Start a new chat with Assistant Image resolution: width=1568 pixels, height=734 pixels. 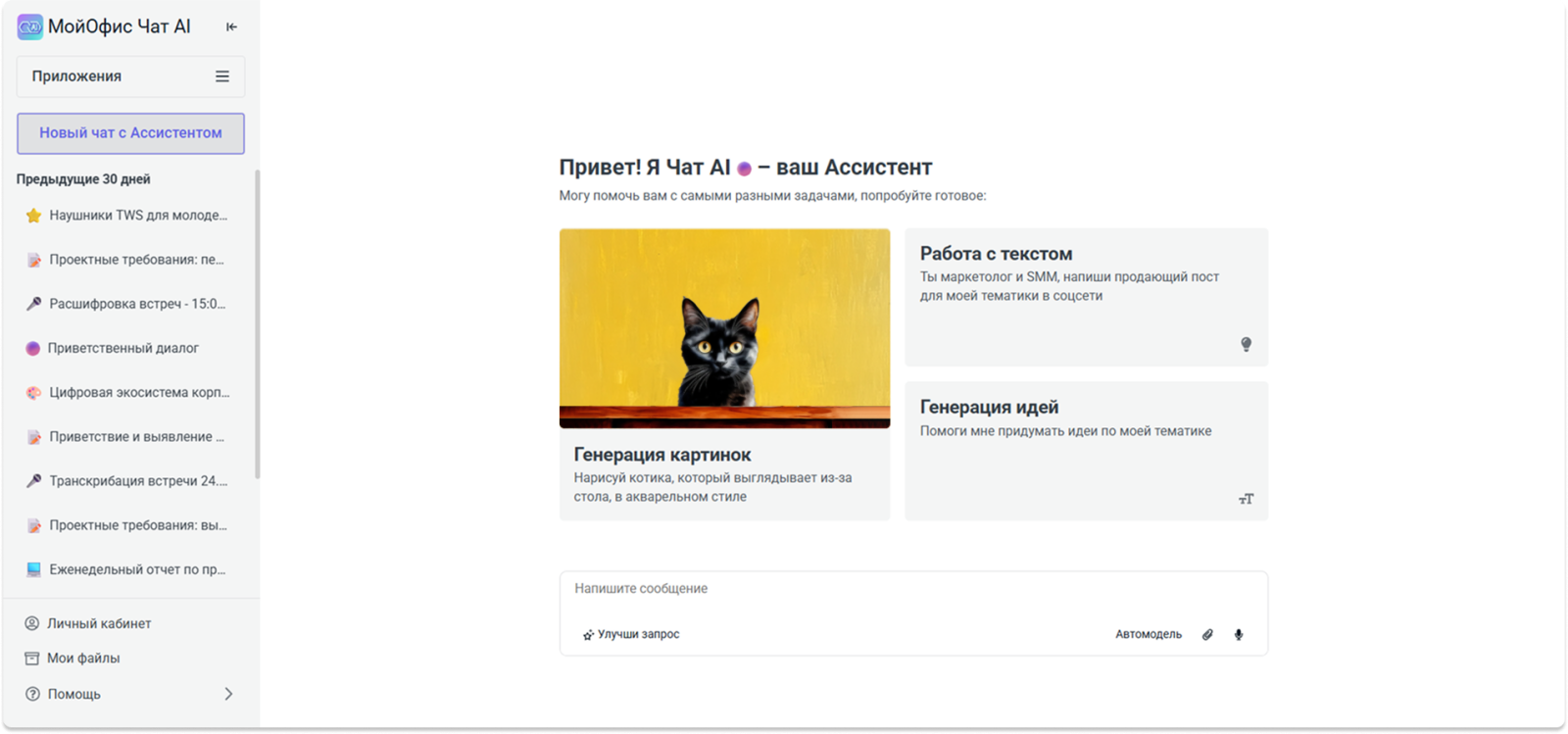(x=130, y=133)
